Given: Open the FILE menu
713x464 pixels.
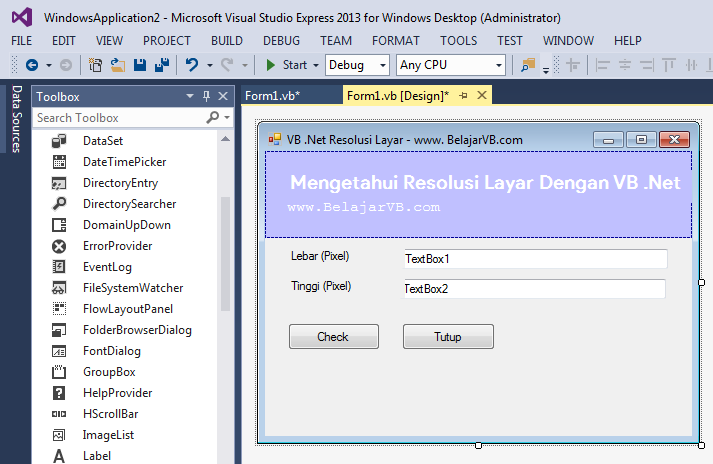Looking at the screenshot, I should [x=21, y=41].
